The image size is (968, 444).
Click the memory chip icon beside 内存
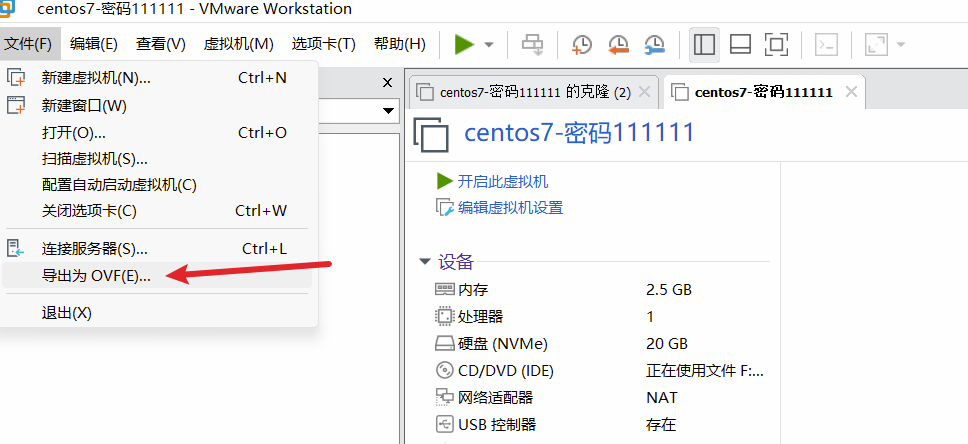(x=444, y=290)
